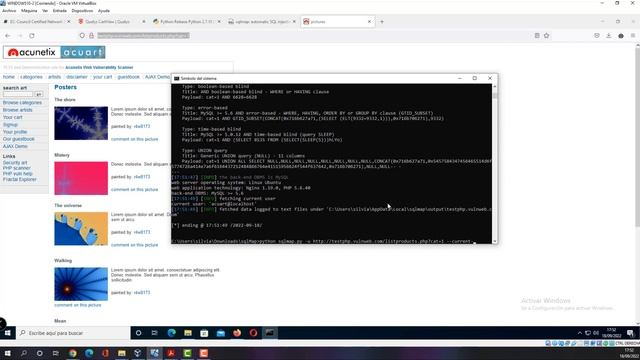Screen dimensions: 640x360
Task: Click the Windows Start button in the VM taskbar
Action: click(x=7, y=333)
